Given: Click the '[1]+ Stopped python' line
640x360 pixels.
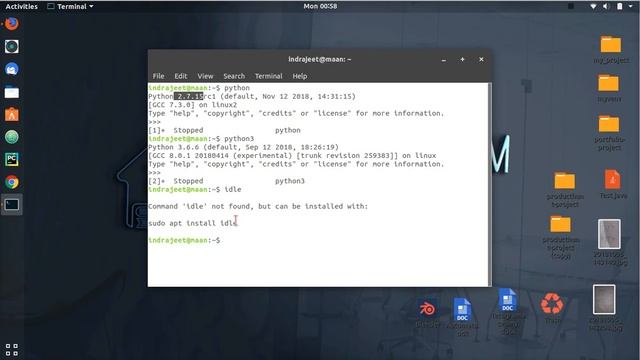Looking at the screenshot, I should point(224,130).
